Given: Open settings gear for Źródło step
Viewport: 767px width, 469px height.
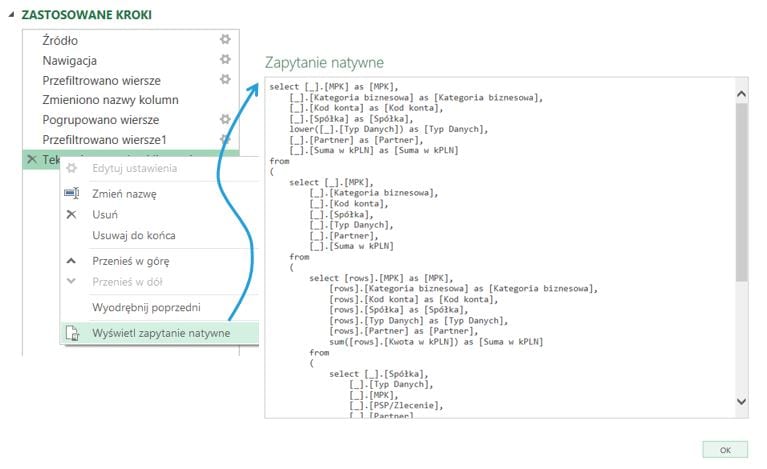Looking at the screenshot, I should (225, 40).
